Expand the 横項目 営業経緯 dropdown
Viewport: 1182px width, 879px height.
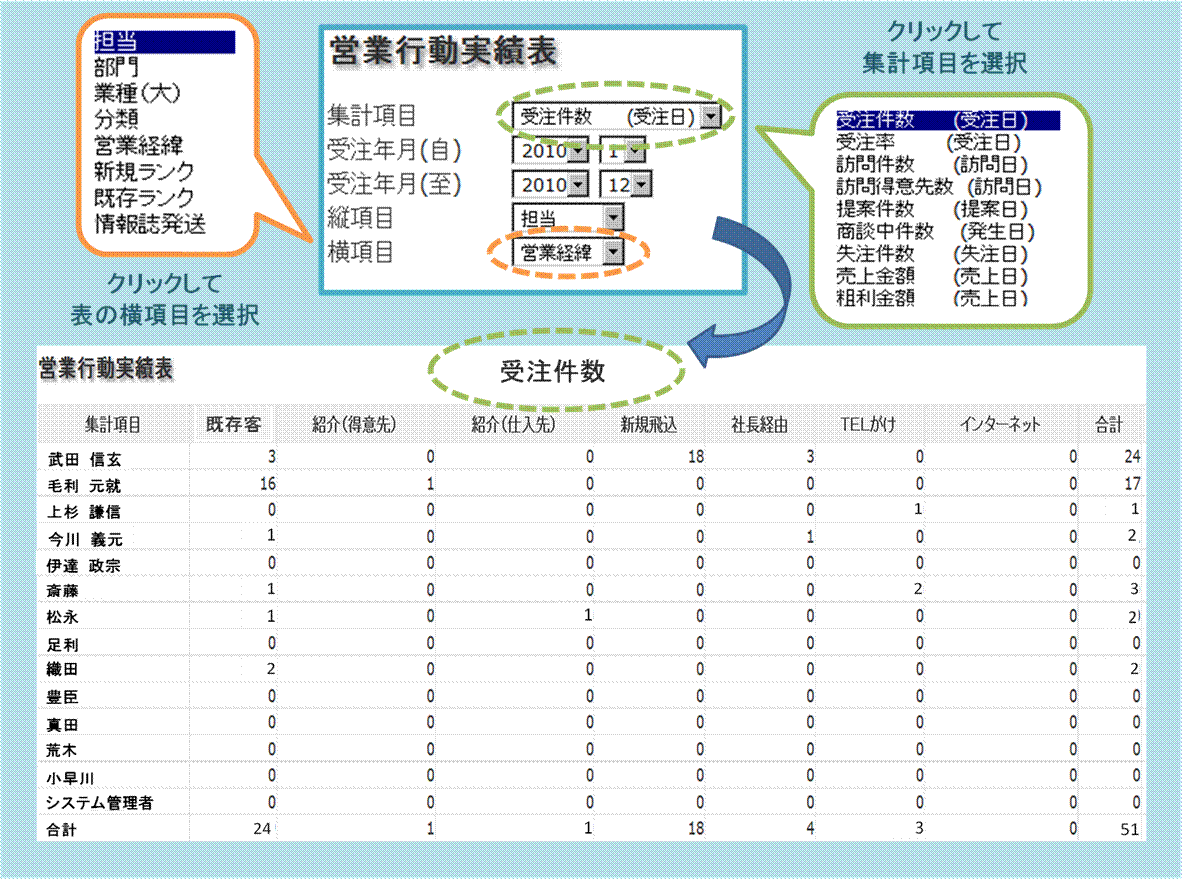click(614, 253)
